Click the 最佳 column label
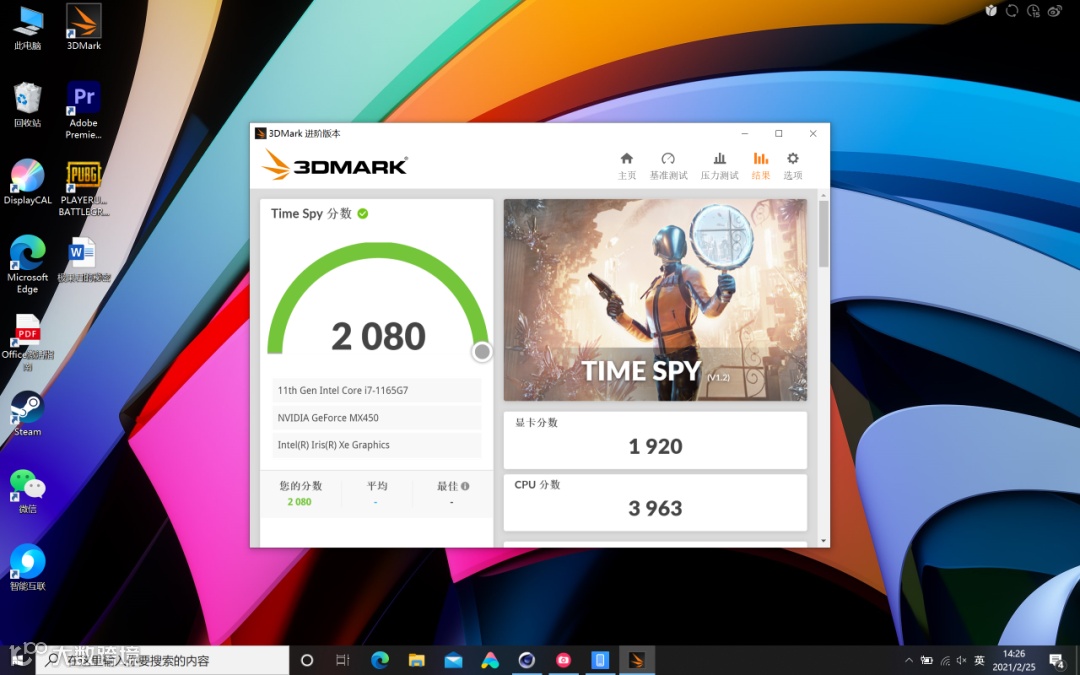Viewport: 1080px width, 675px height. [447, 486]
